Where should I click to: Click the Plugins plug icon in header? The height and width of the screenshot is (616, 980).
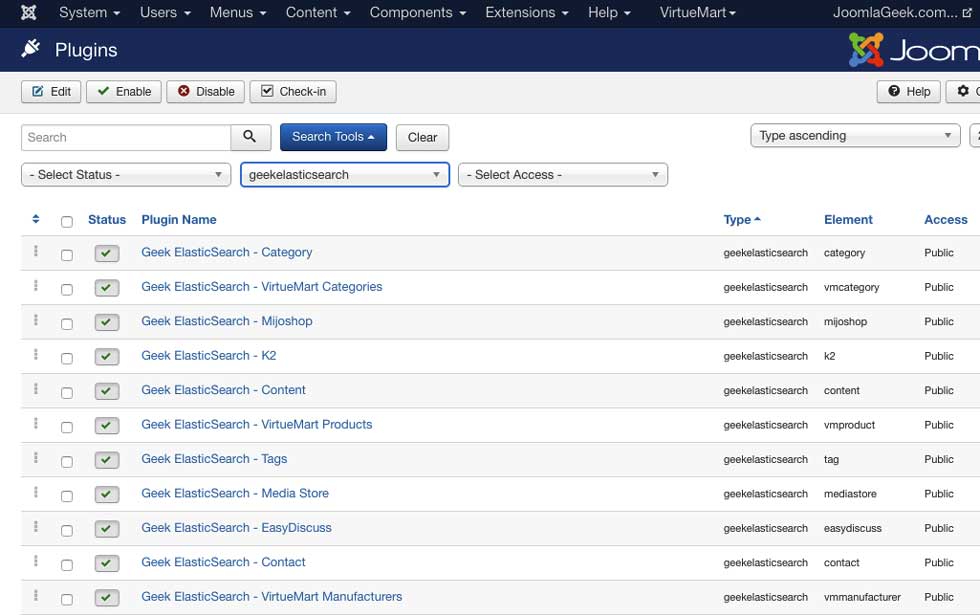coord(30,49)
